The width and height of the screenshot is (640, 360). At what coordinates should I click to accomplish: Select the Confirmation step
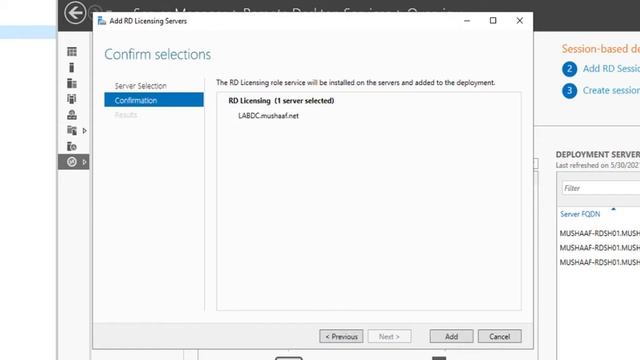point(154,100)
